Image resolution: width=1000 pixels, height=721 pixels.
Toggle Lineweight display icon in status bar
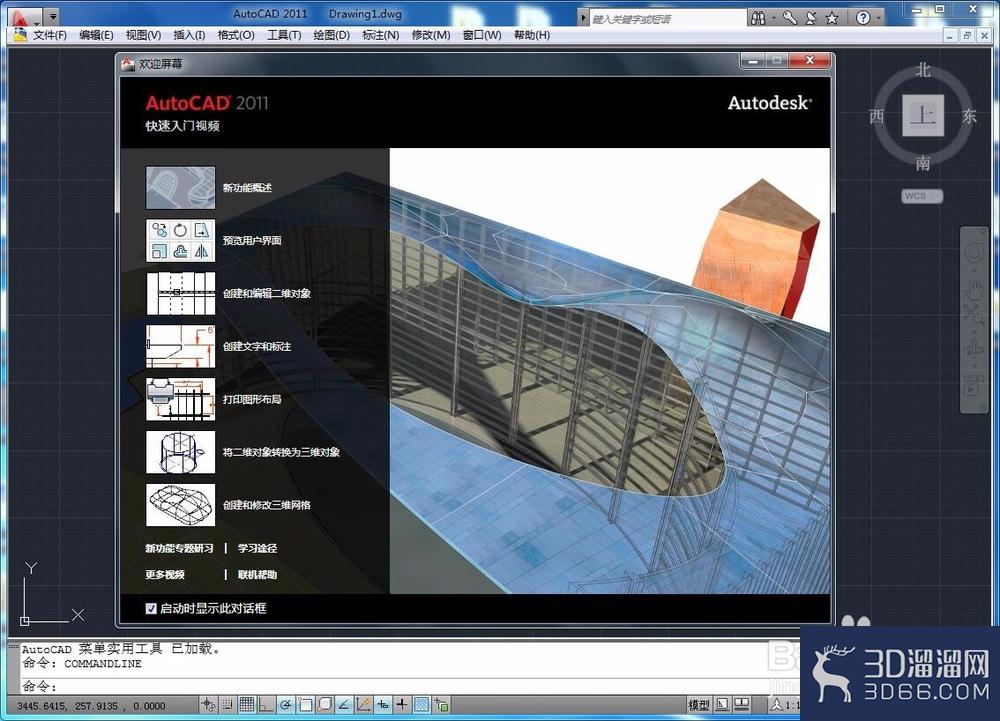click(x=402, y=704)
